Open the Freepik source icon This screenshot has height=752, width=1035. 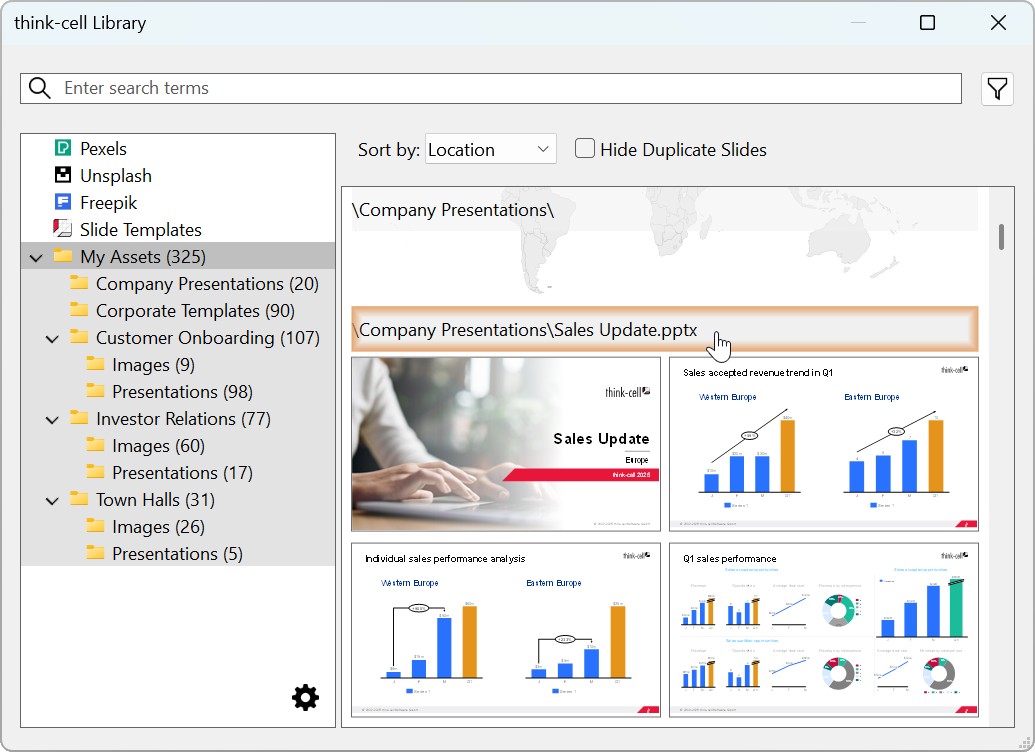pos(63,203)
